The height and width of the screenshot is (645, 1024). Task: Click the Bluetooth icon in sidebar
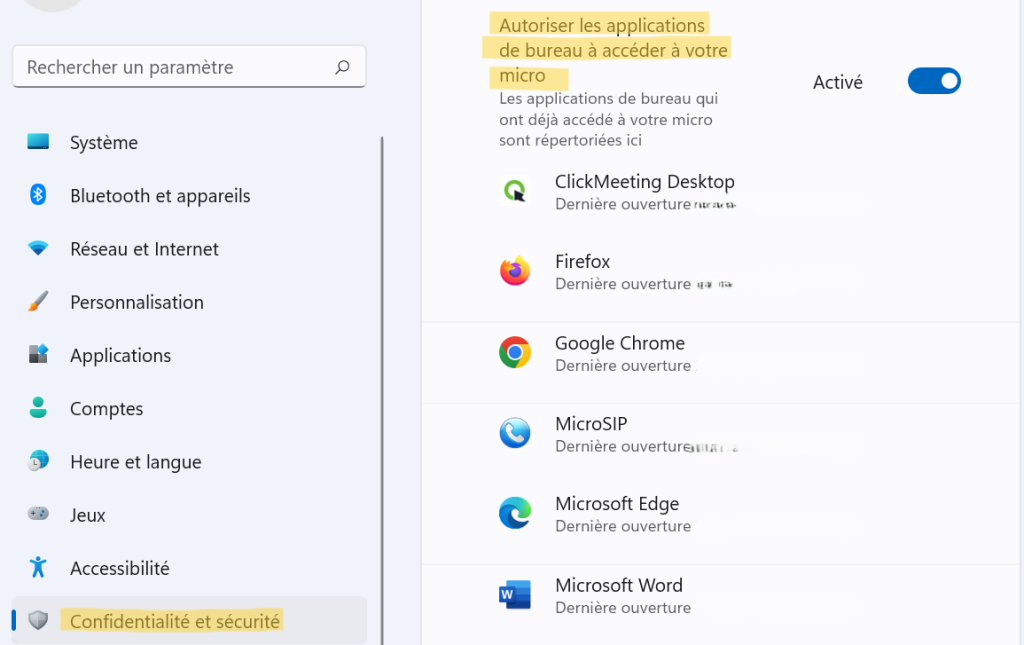(x=38, y=195)
